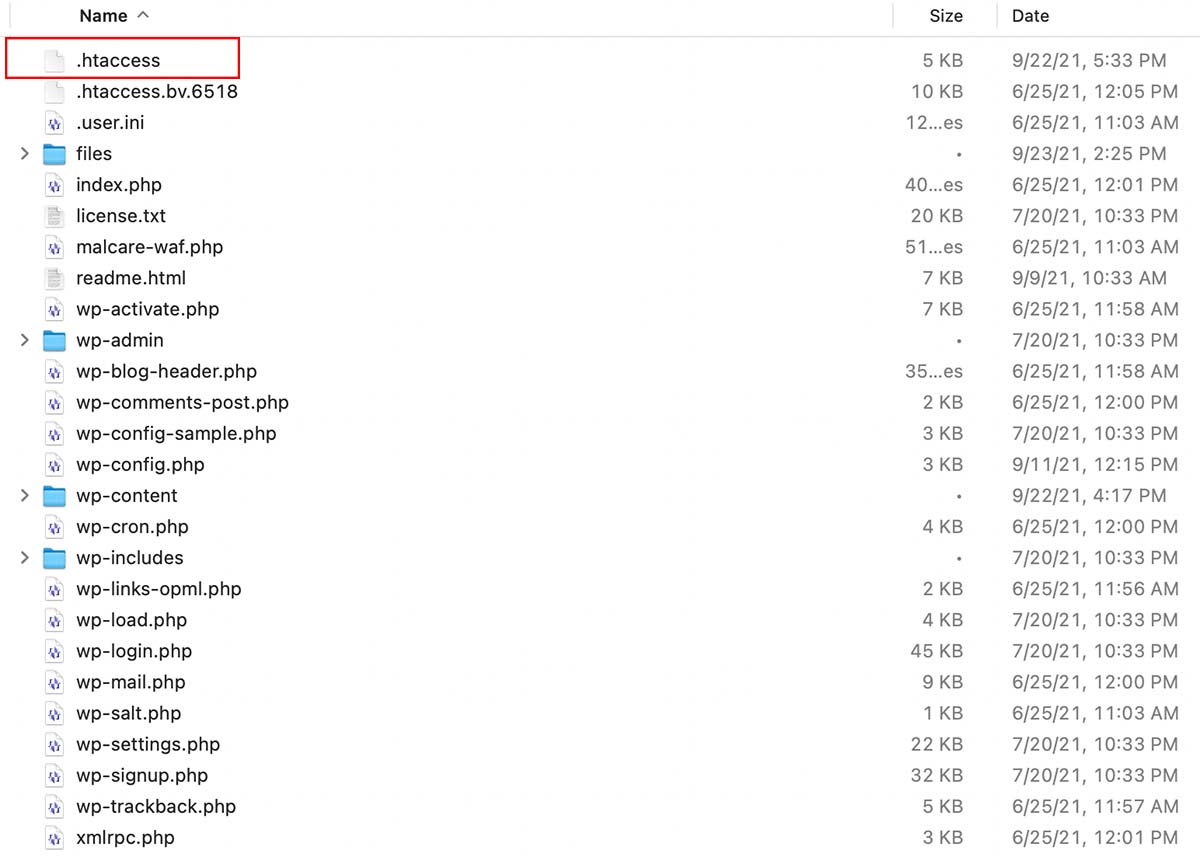Select the .user.ini file name
This screenshot has width=1200, height=861.
(x=110, y=122)
